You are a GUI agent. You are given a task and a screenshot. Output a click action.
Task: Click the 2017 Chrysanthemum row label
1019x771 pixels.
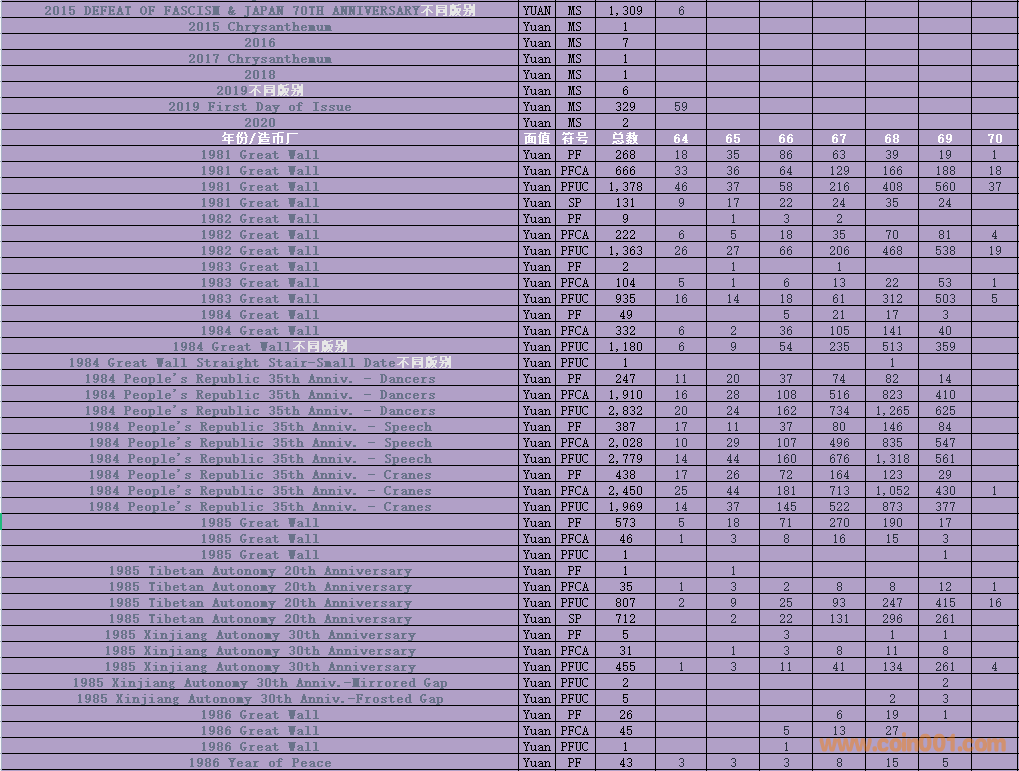(259, 59)
